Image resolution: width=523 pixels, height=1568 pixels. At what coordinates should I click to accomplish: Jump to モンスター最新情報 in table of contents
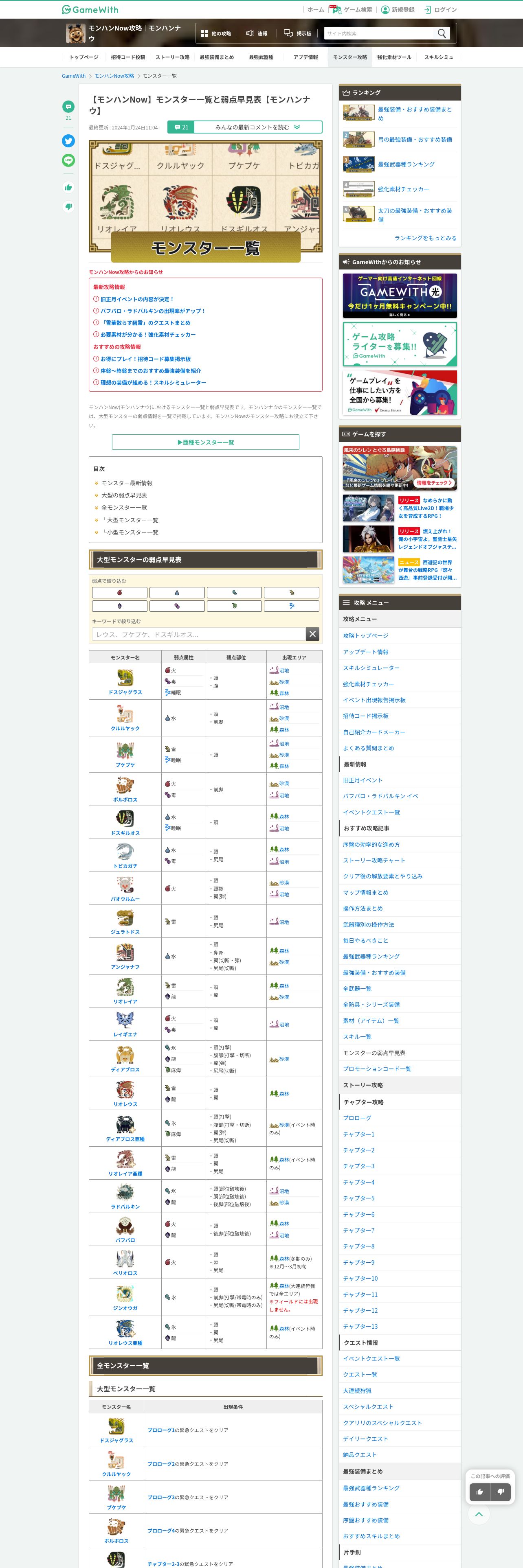pos(127,483)
